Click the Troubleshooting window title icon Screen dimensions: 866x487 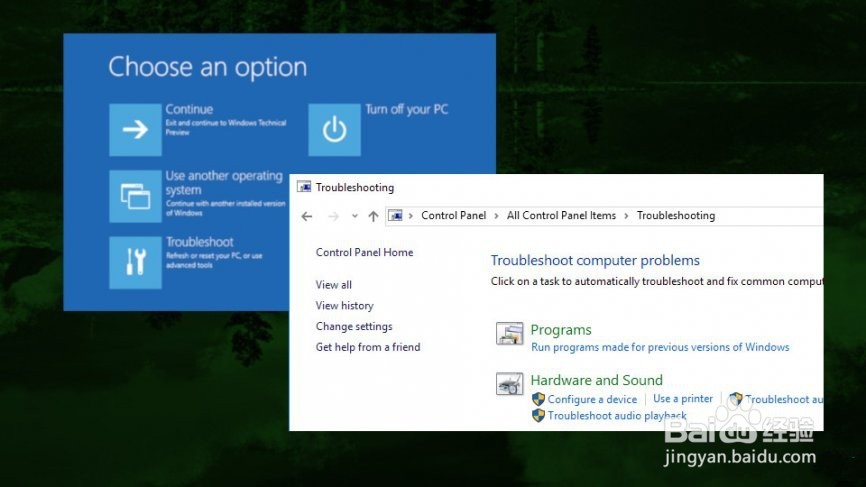[x=304, y=187]
